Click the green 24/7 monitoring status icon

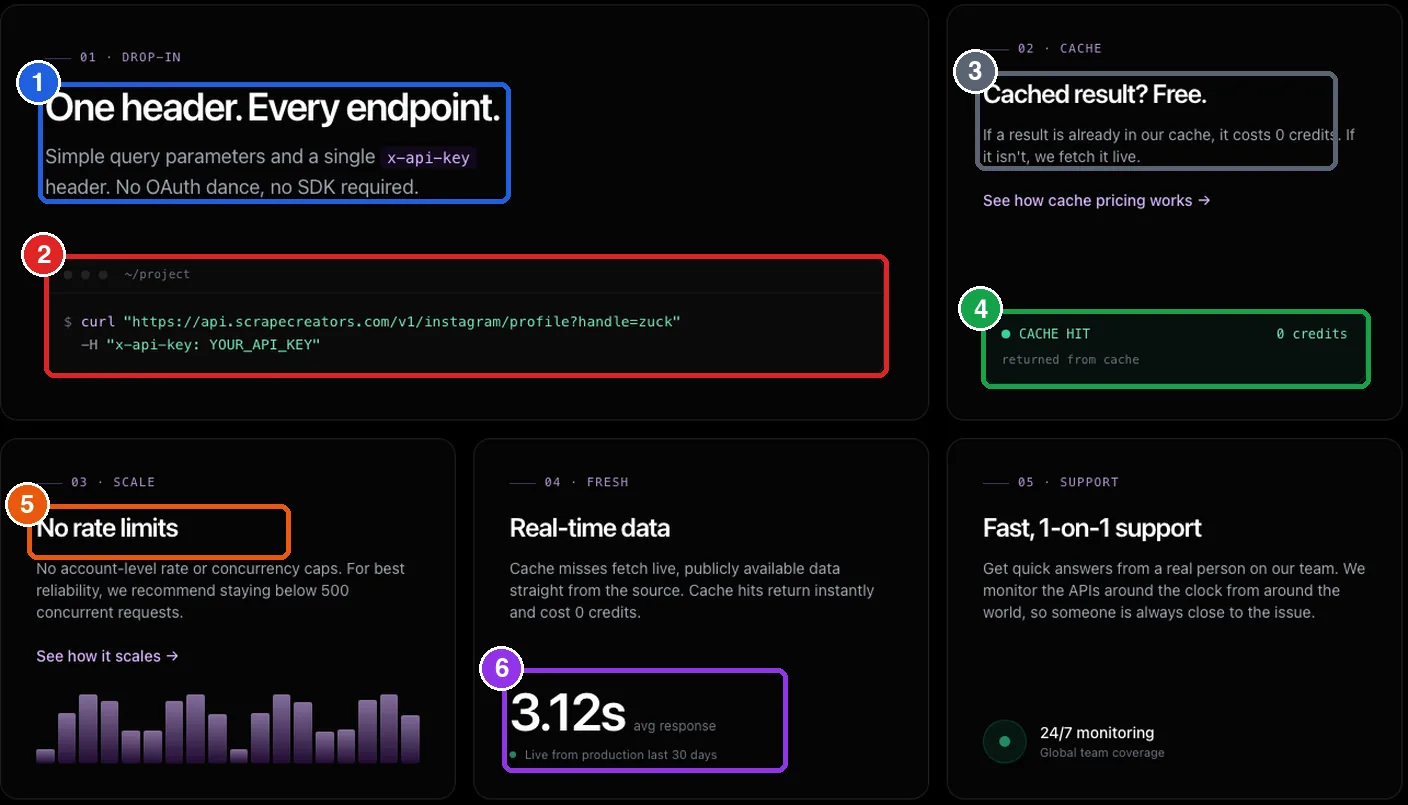click(1005, 742)
